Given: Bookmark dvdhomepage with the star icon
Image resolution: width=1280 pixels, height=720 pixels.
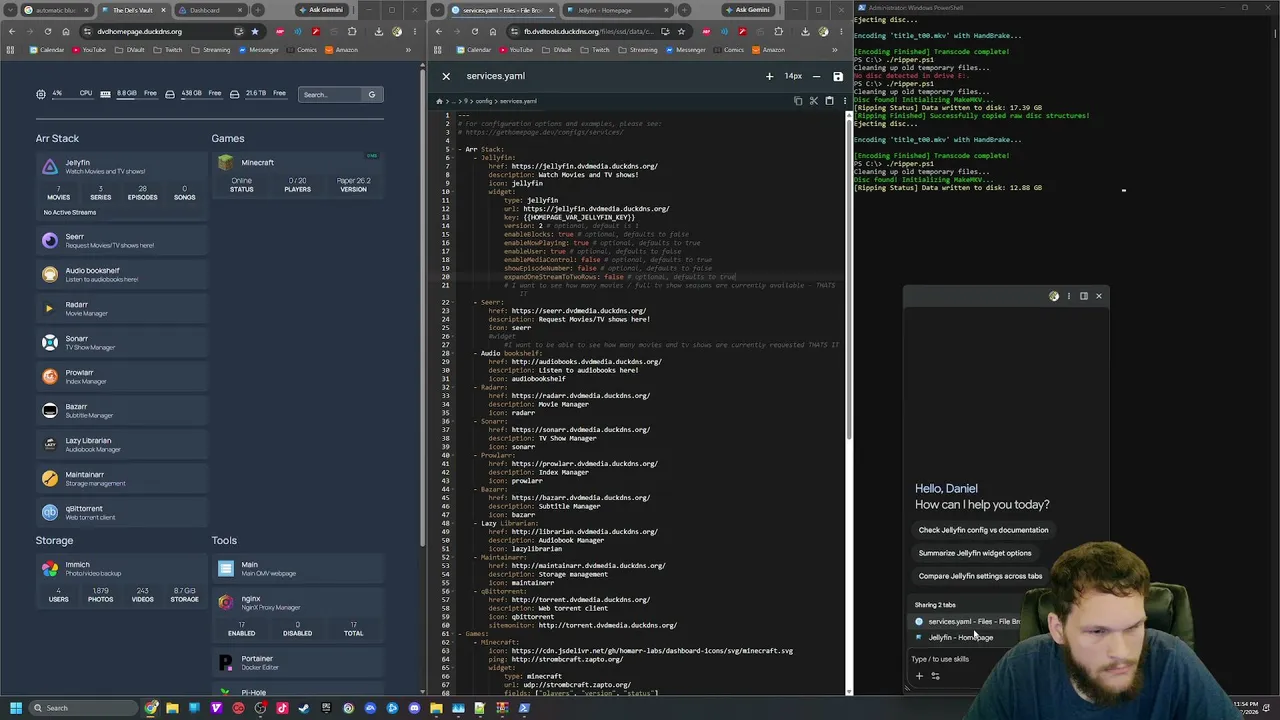Looking at the screenshot, I should coord(254,31).
